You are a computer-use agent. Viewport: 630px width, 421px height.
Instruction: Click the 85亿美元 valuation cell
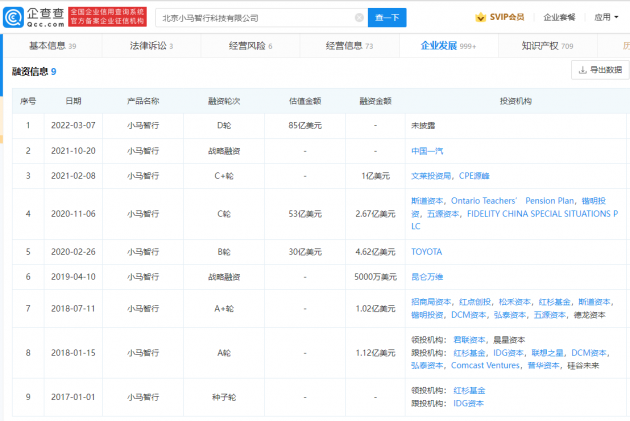click(305, 125)
